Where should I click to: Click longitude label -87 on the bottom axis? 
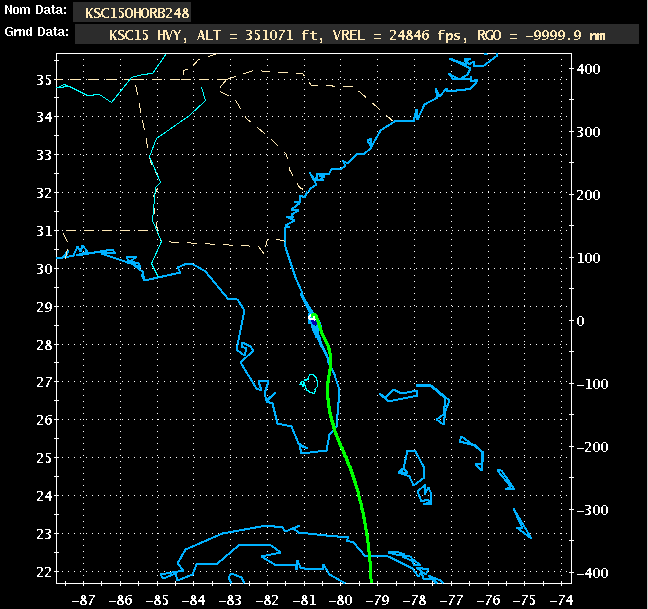[83, 600]
